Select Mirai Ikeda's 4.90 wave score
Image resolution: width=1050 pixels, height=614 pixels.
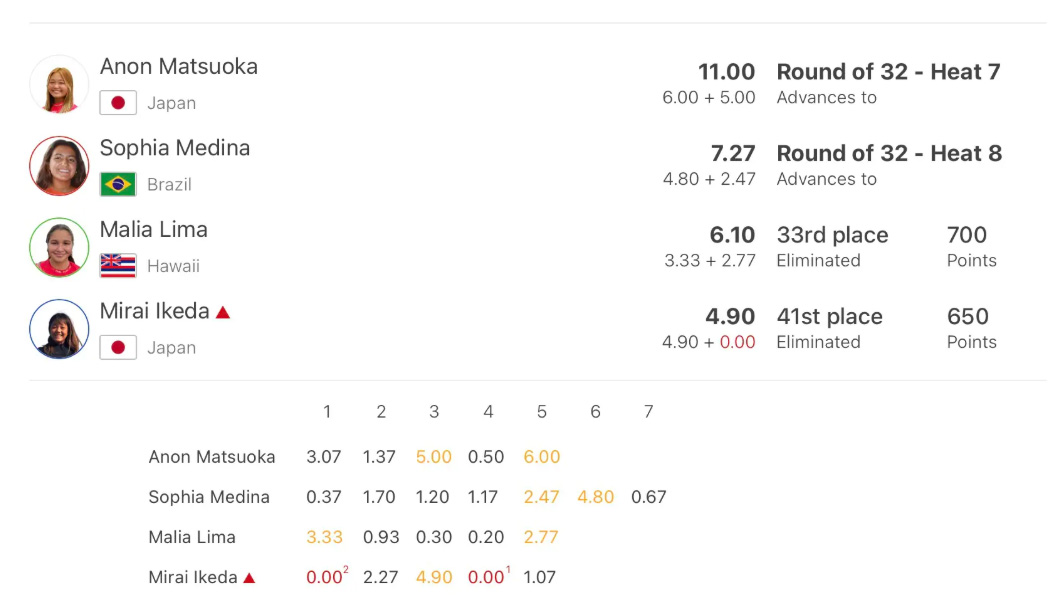coord(433,577)
